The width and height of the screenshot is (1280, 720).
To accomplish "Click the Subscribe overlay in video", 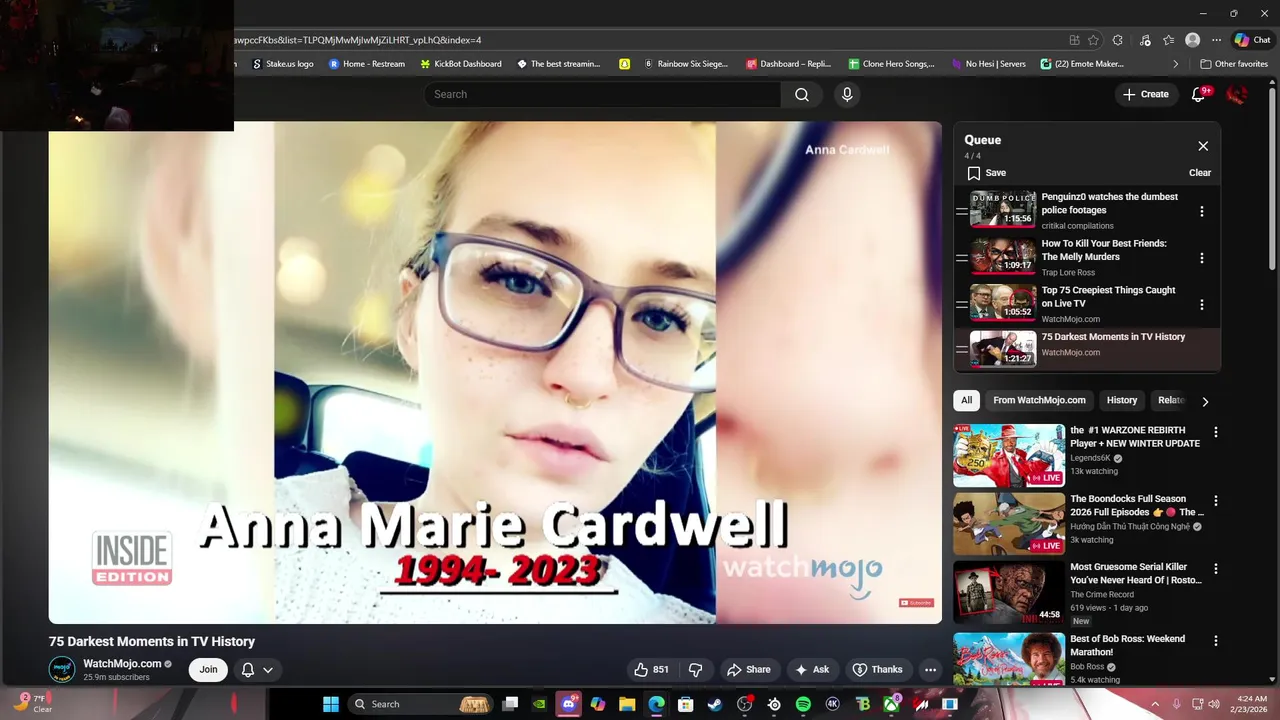I will point(916,602).
